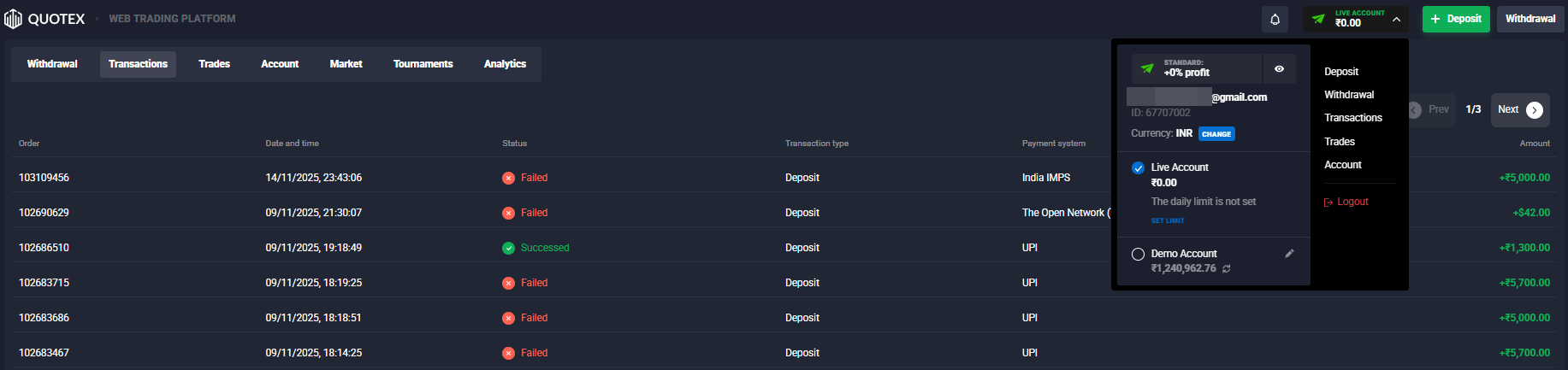Go to next page arrow

tap(1535, 110)
